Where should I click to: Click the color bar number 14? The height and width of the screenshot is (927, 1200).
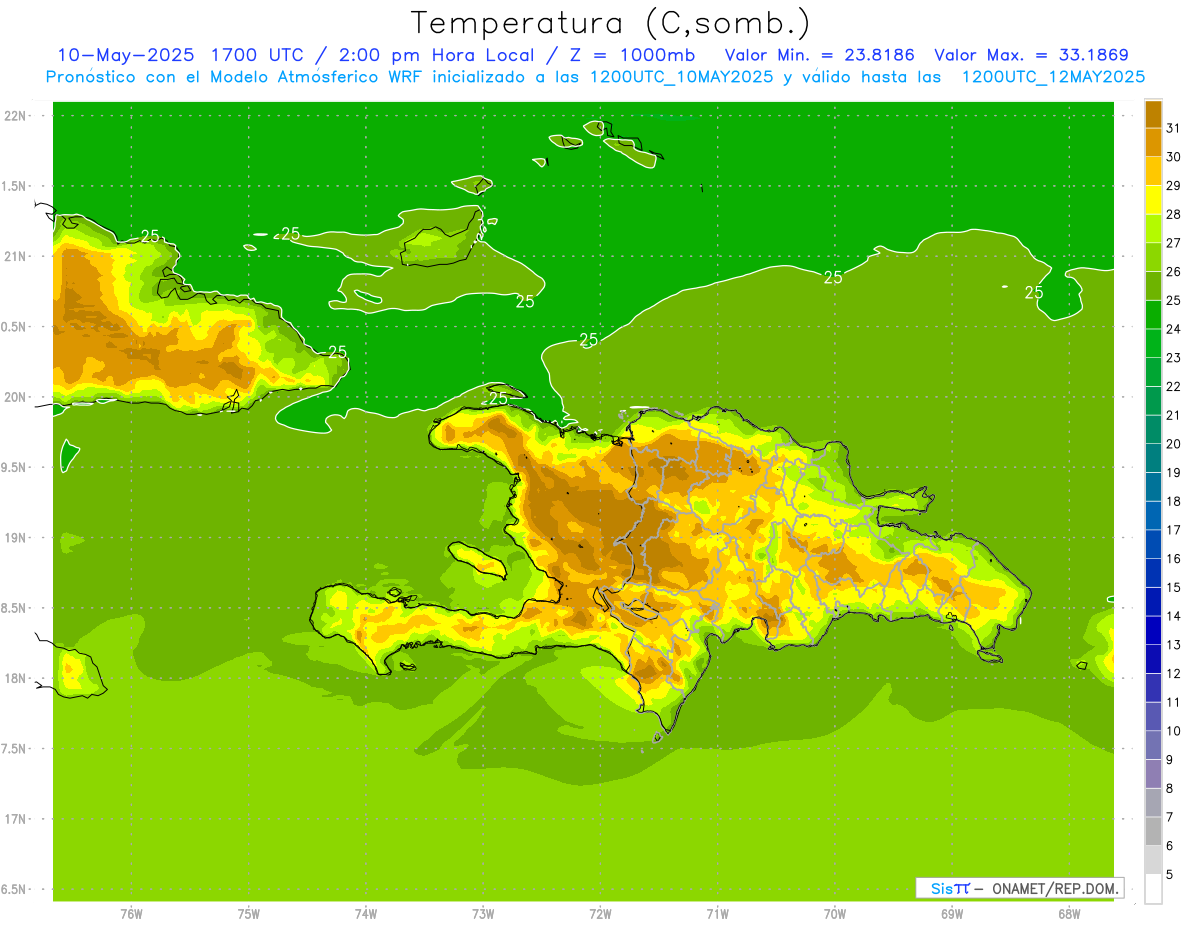coord(1173,616)
